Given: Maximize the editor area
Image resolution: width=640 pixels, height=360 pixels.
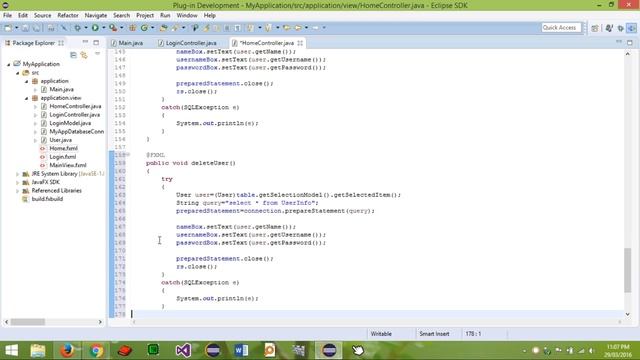Looking at the screenshot, I should (630, 42).
